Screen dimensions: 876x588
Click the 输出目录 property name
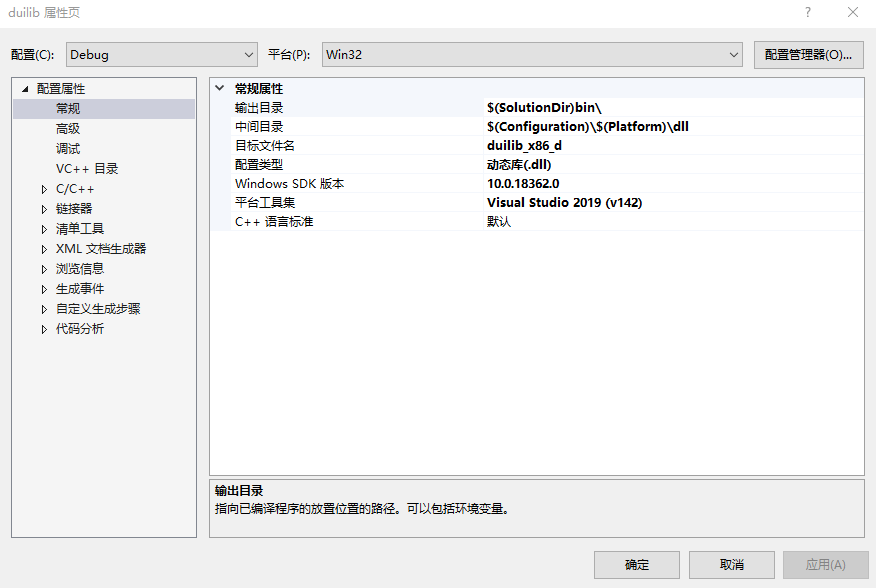pos(259,108)
